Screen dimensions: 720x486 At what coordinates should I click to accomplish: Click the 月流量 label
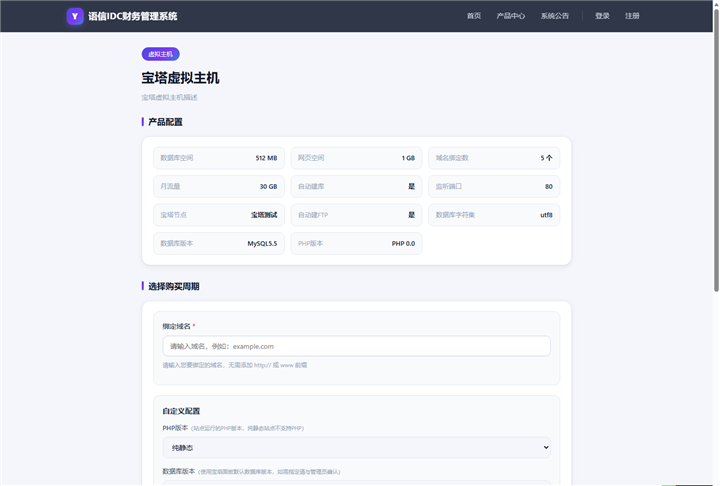point(170,186)
